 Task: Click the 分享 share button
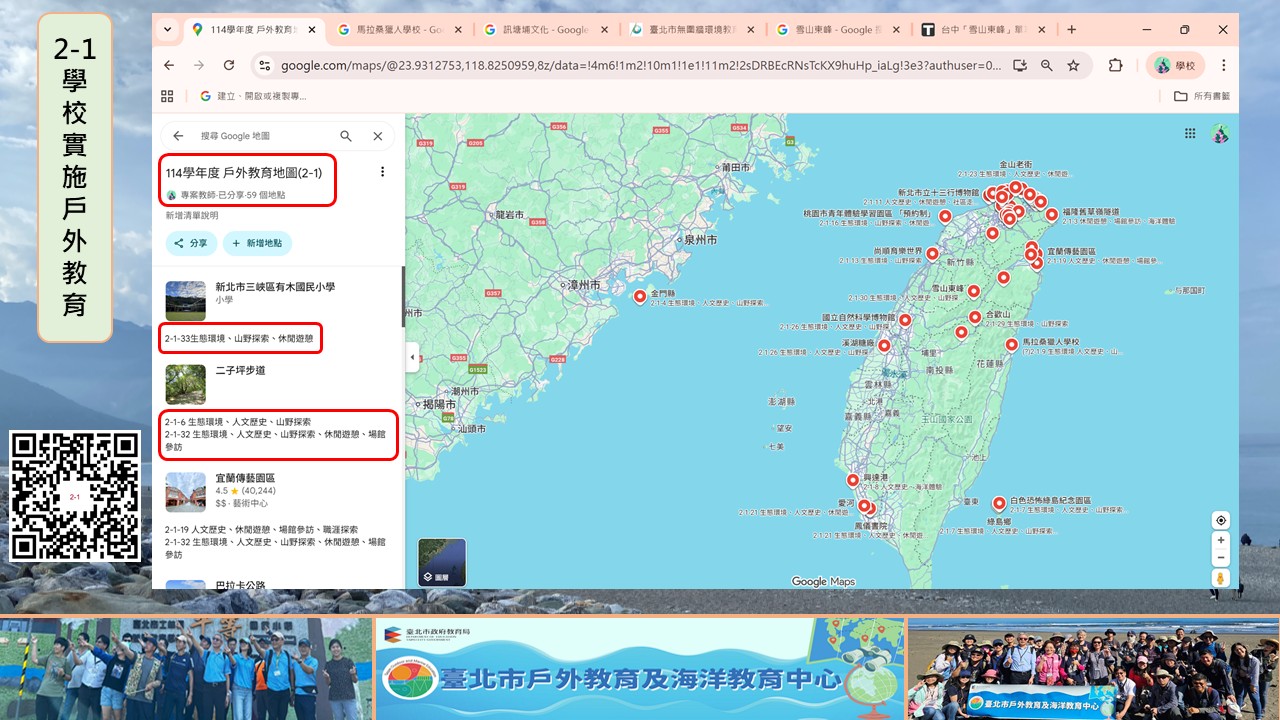pyautogui.click(x=190, y=243)
